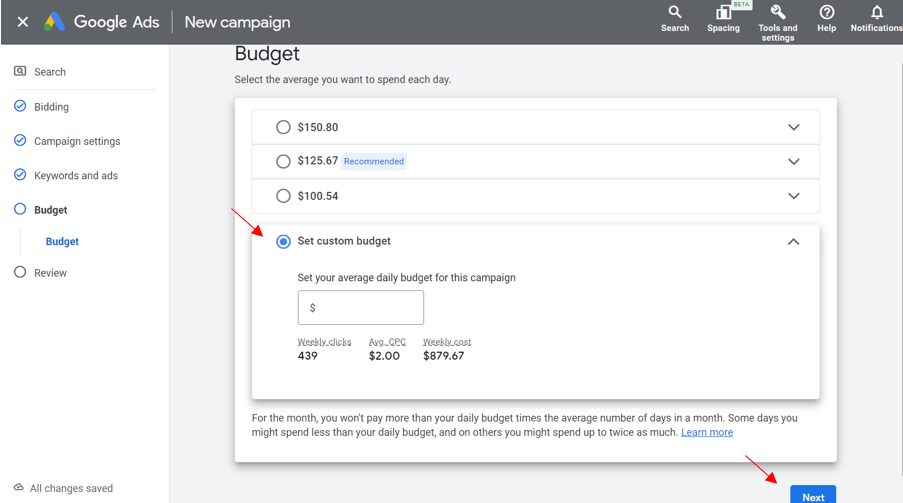Click the Next button
Viewport: 903px width, 503px height.
tap(813, 496)
